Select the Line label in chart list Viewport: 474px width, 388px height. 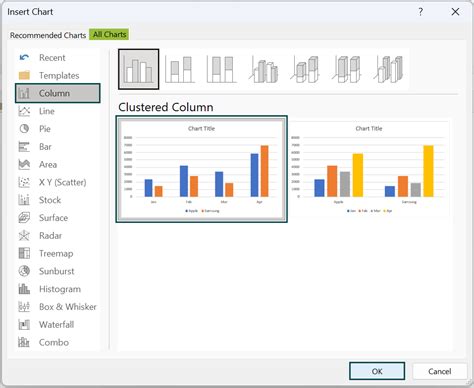(x=47, y=111)
